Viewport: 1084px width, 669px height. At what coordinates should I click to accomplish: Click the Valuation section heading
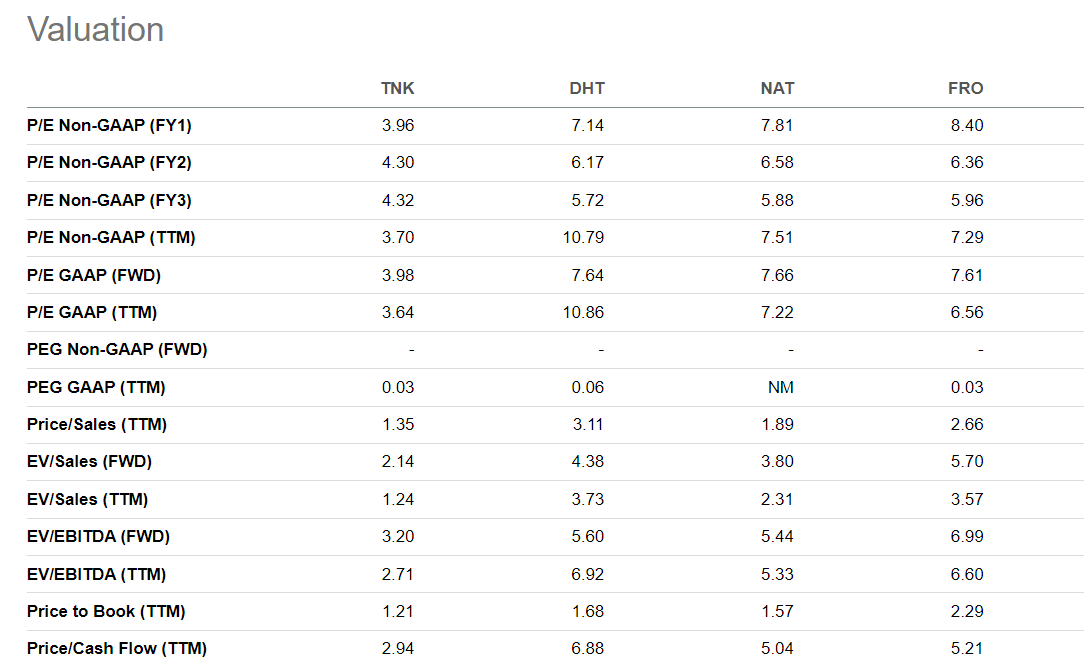[x=95, y=29]
